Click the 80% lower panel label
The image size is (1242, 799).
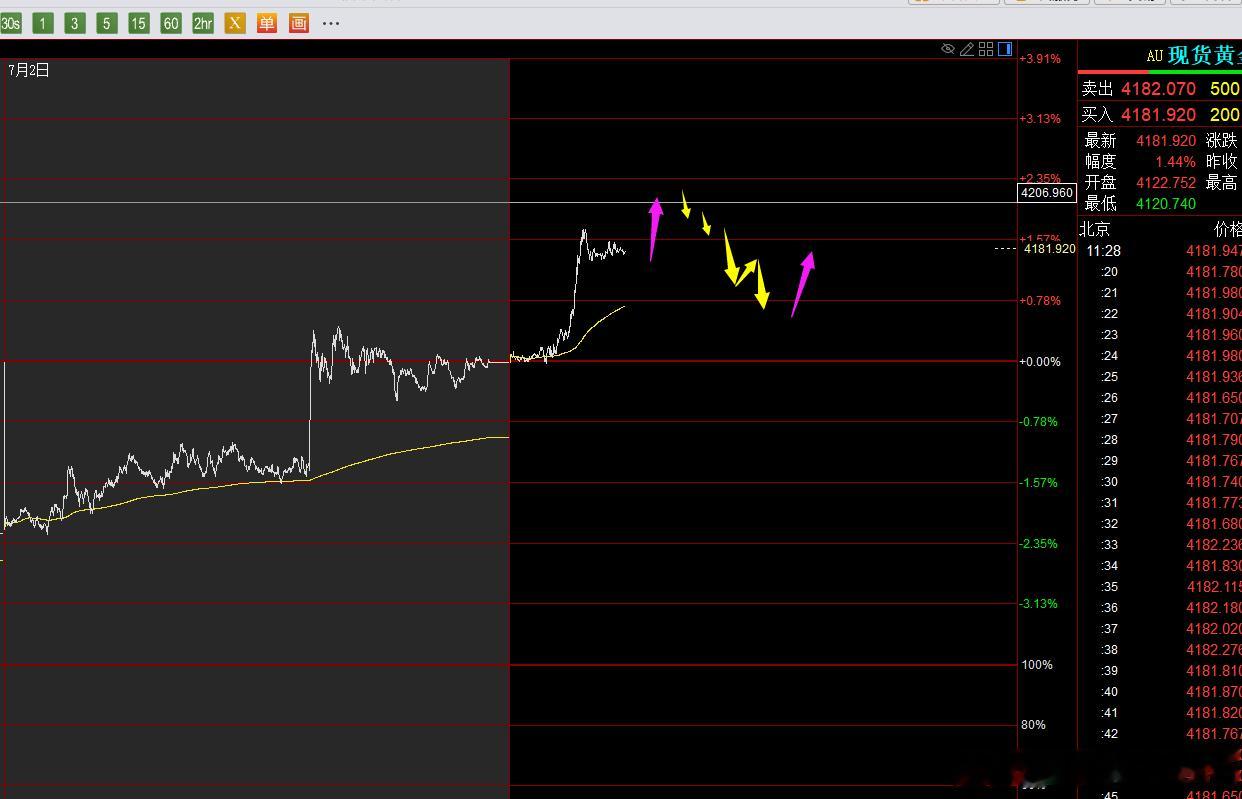1033,725
